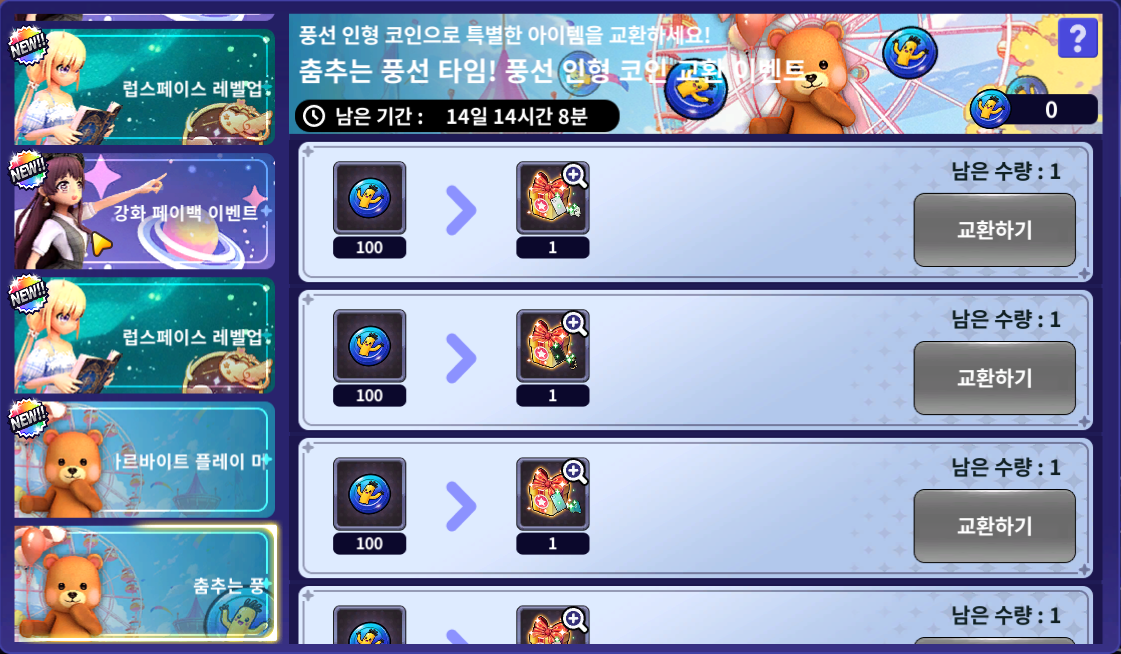Click the arrow in the third exchange row
This screenshot has height=654, width=1121.
461,507
